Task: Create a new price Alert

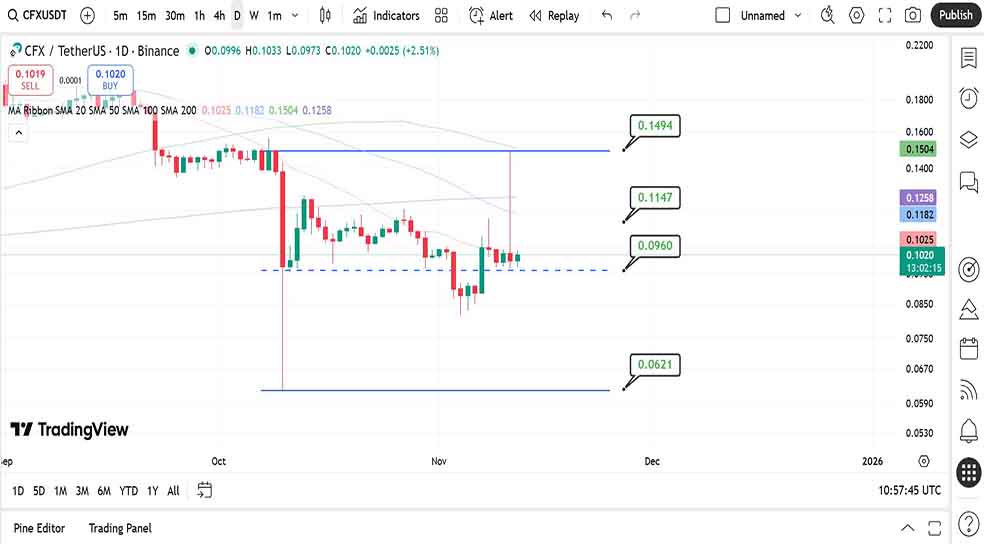Action: coord(491,15)
